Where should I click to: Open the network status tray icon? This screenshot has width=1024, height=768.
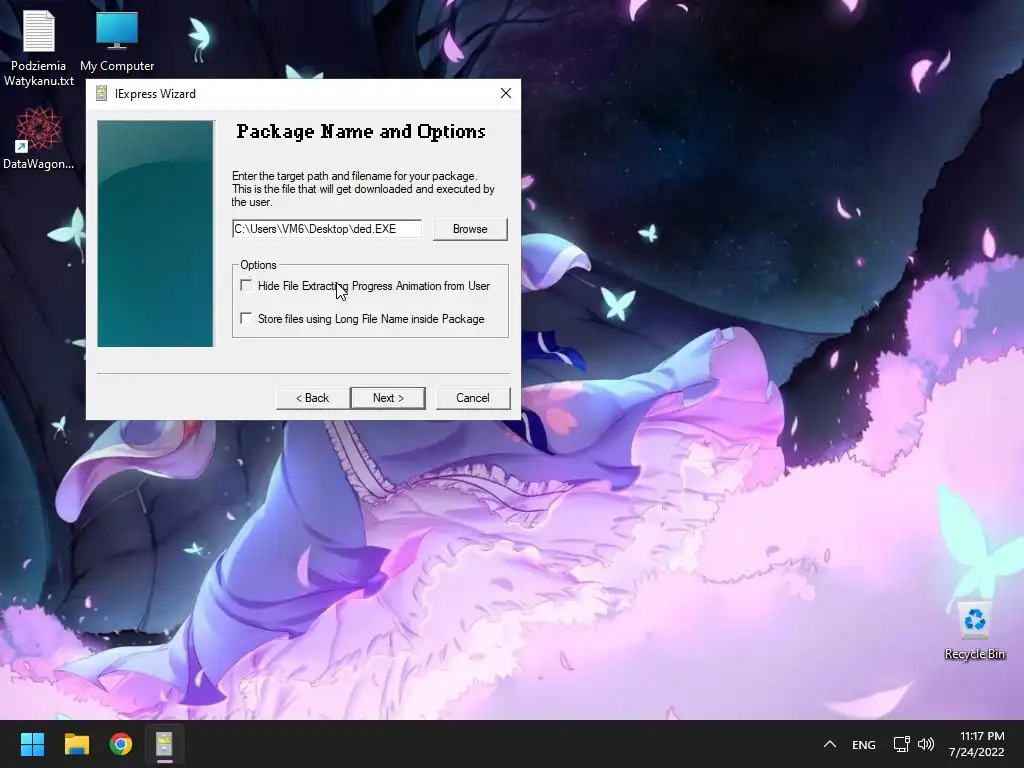pos(902,744)
